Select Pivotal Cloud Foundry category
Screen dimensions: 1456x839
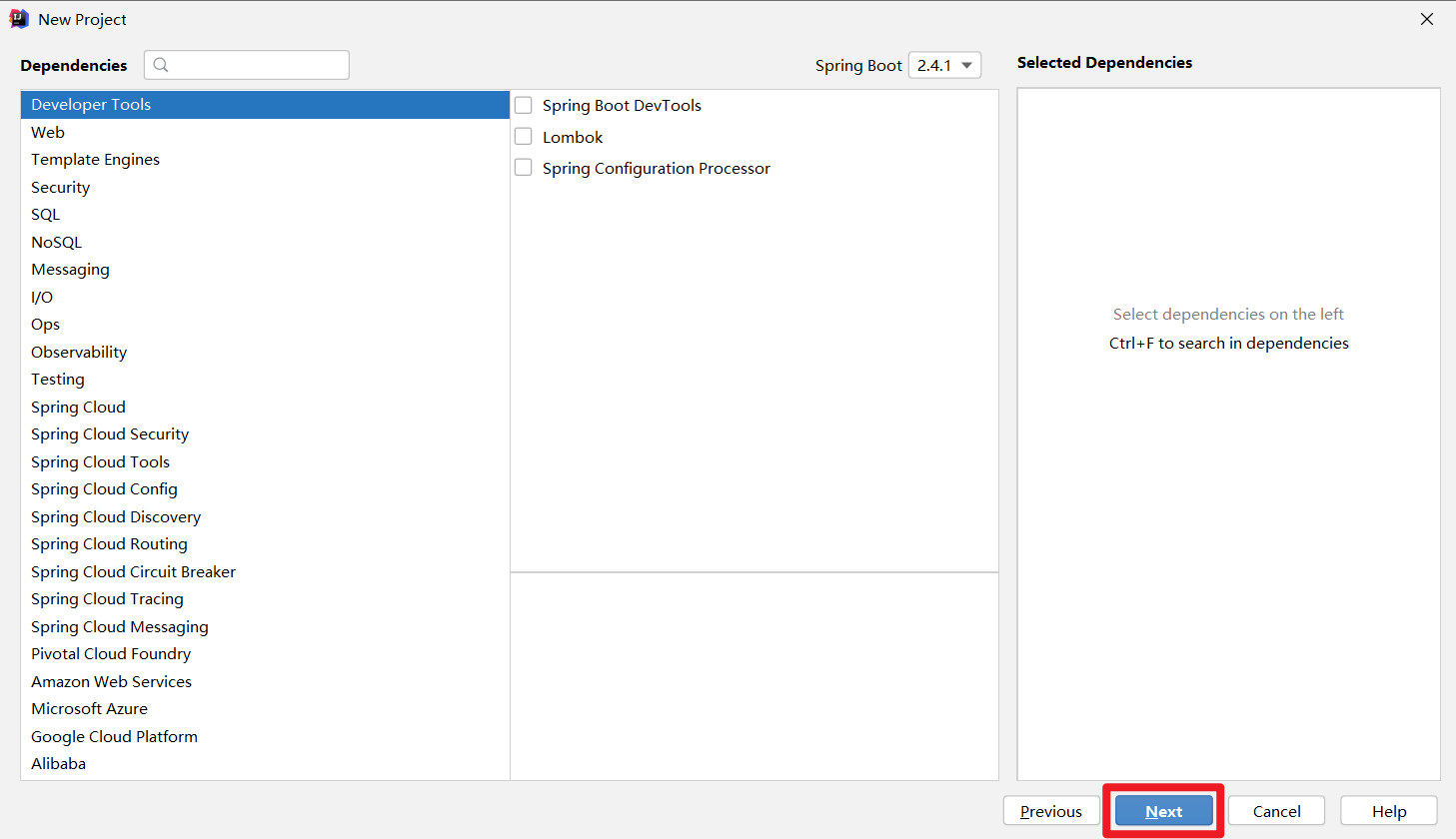click(265, 654)
